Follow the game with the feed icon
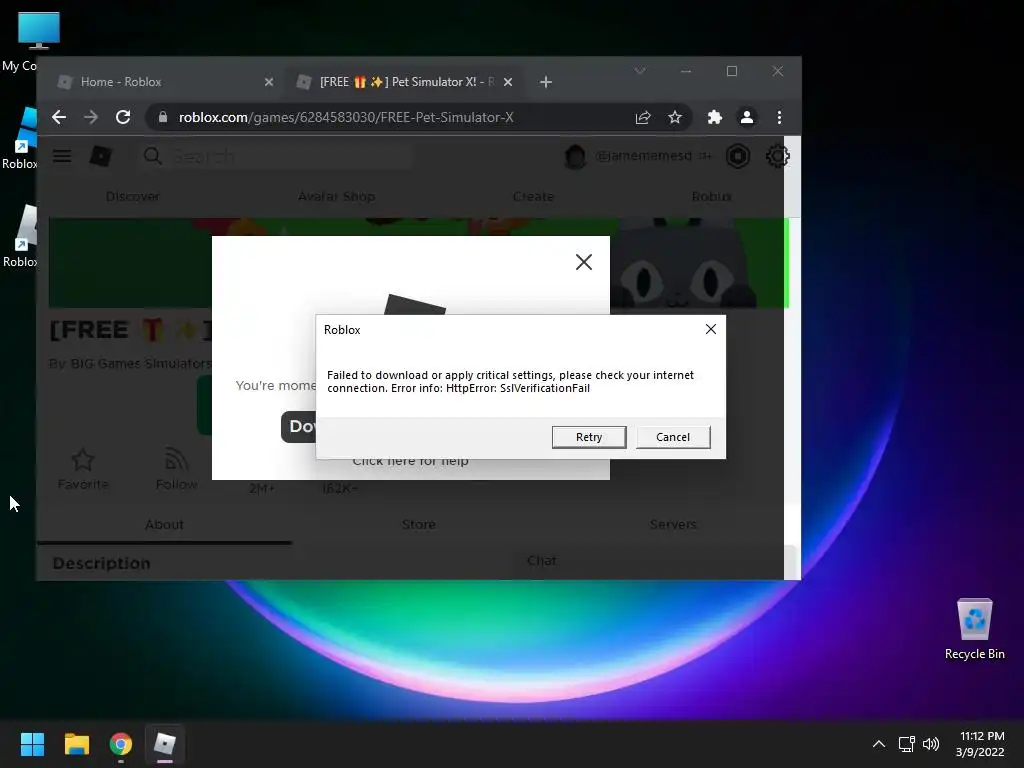 pyautogui.click(x=176, y=460)
